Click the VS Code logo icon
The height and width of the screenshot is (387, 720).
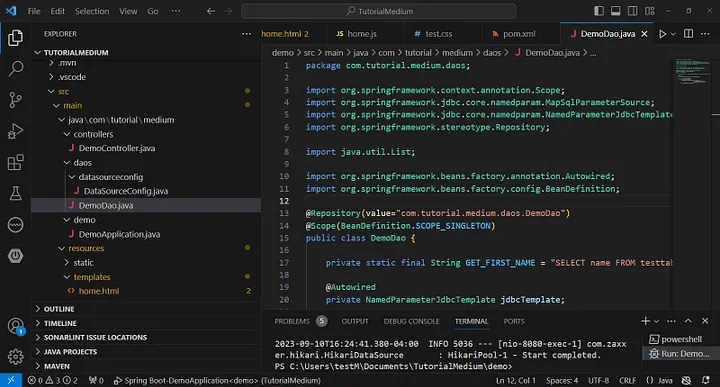(x=11, y=11)
